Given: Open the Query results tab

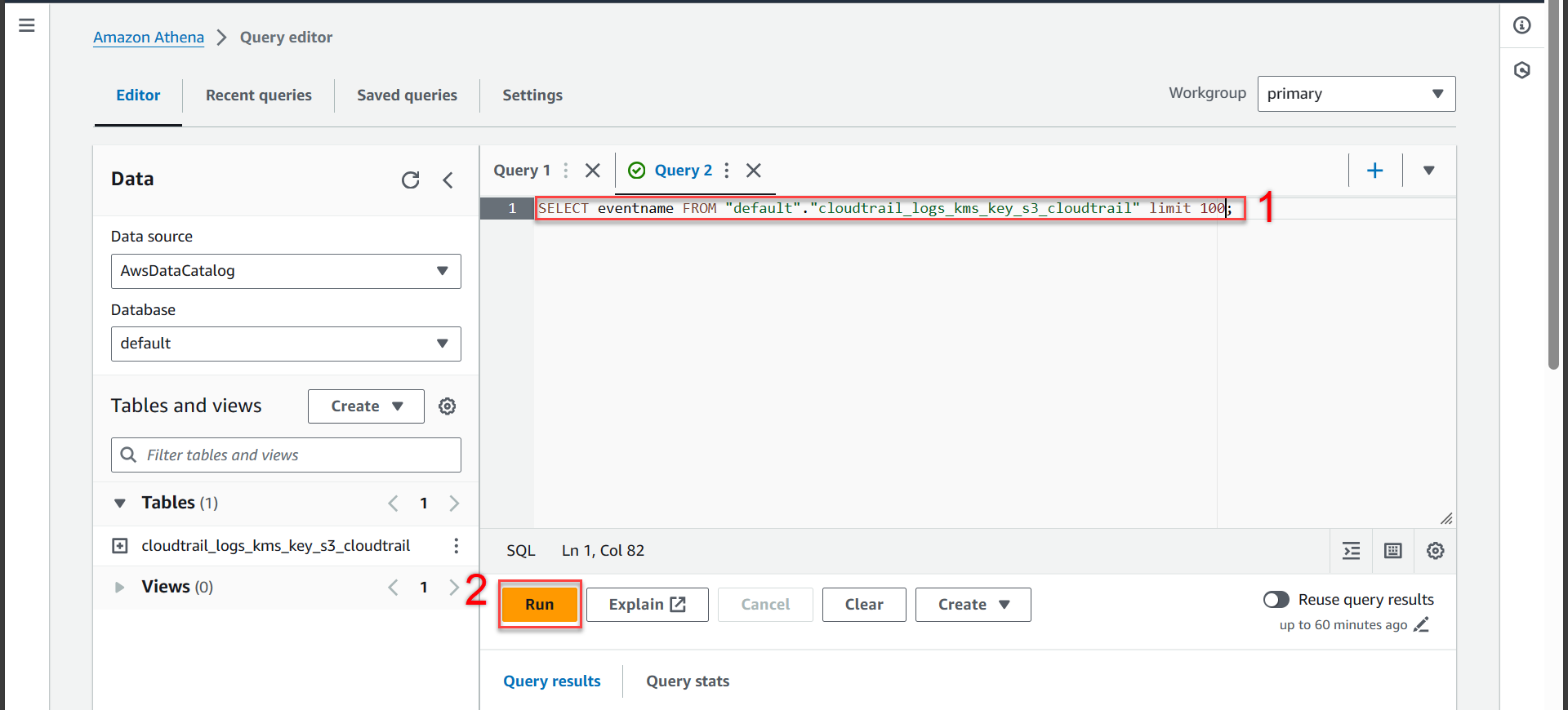Looking at the screenshot, I should click(552, 681).
